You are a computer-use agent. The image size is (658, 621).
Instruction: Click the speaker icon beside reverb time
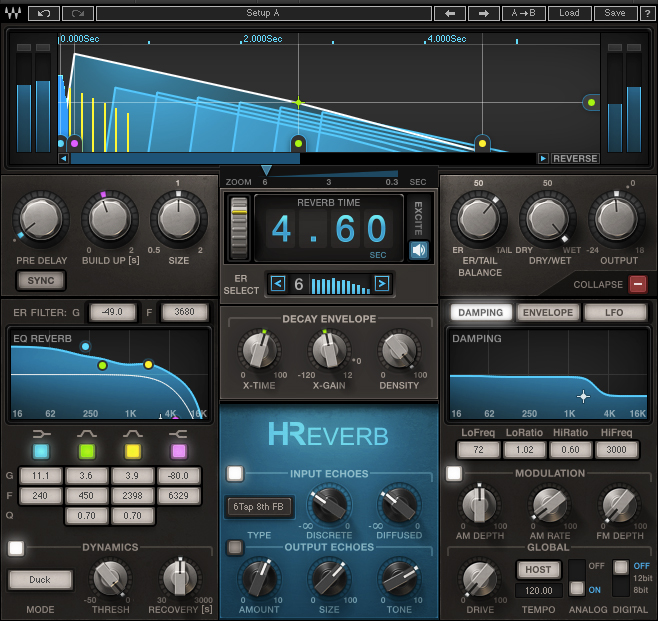point(419,250)
